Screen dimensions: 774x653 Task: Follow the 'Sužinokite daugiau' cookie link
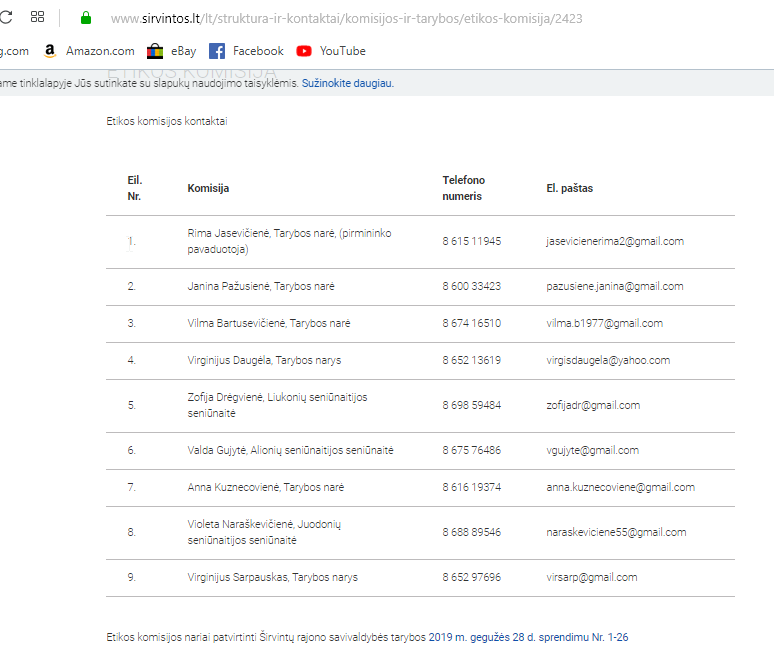coord(347,83)
